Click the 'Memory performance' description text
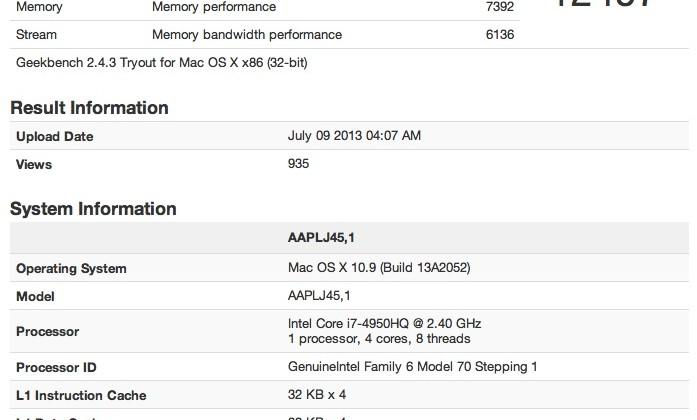The width and height of the screenshot is (697, 420). [x=214, y=7]
